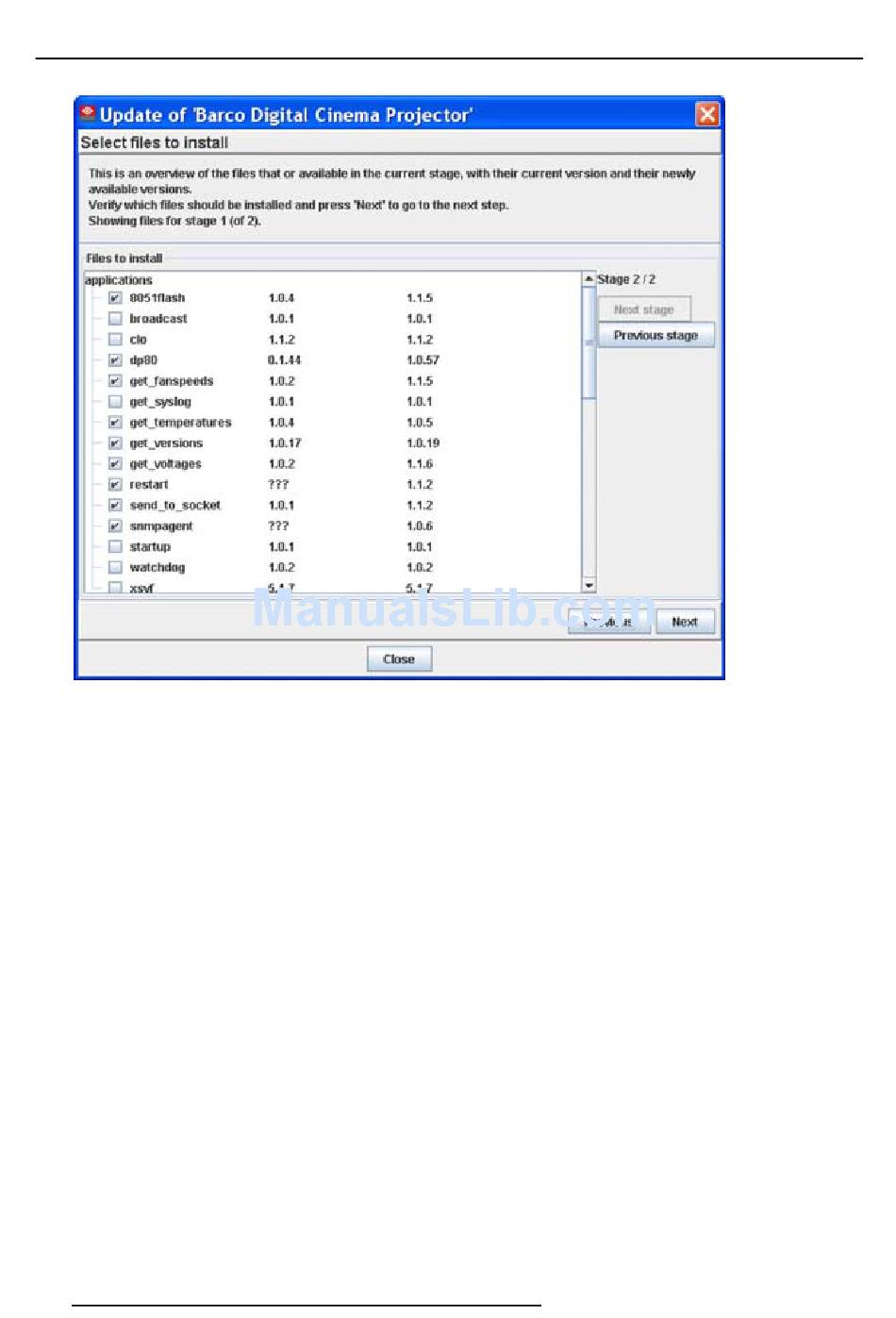The image size is (896, 1318).
Task: Click the Next button
Action: click(685, 622)
